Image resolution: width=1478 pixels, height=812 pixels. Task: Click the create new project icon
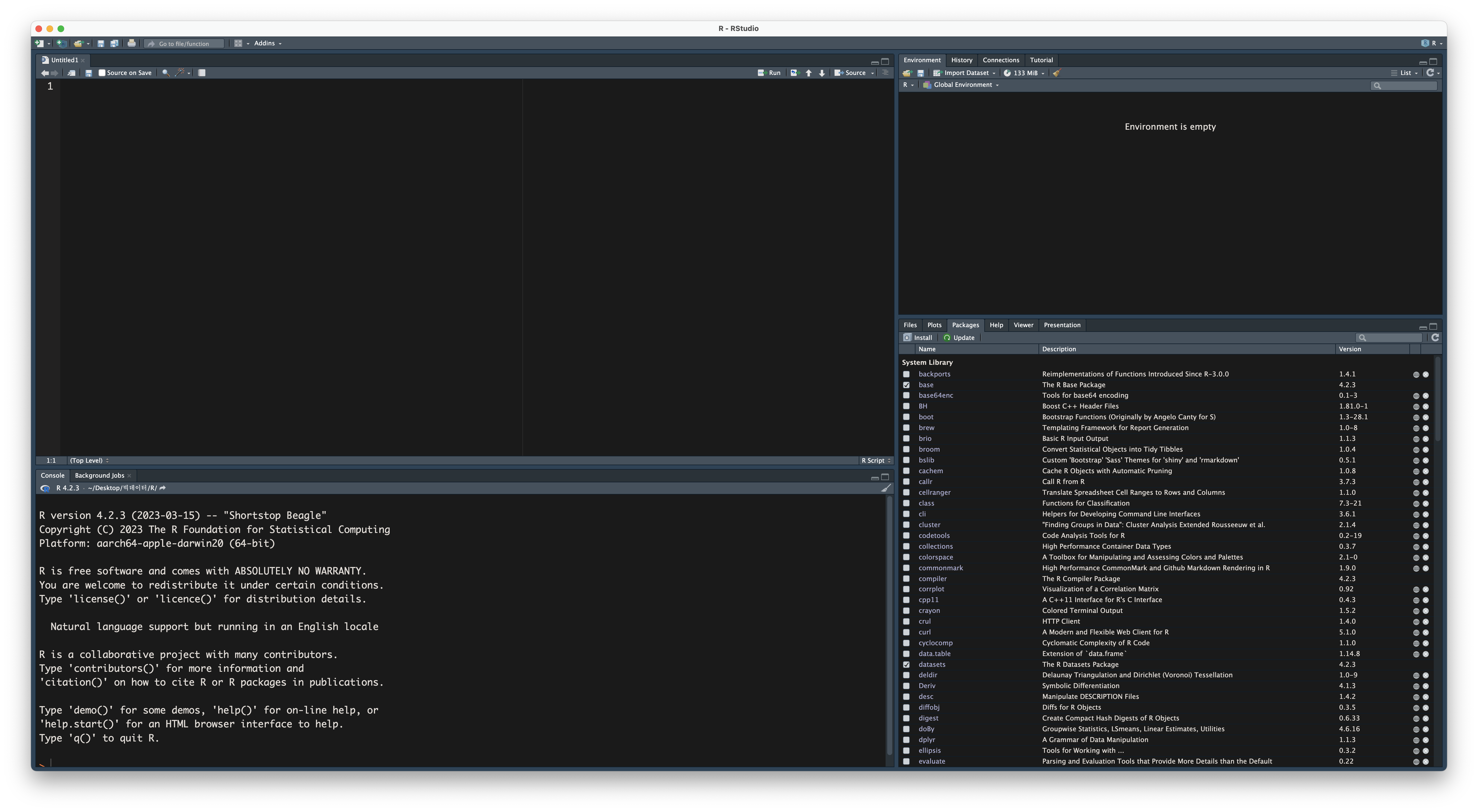pos(61,44)
